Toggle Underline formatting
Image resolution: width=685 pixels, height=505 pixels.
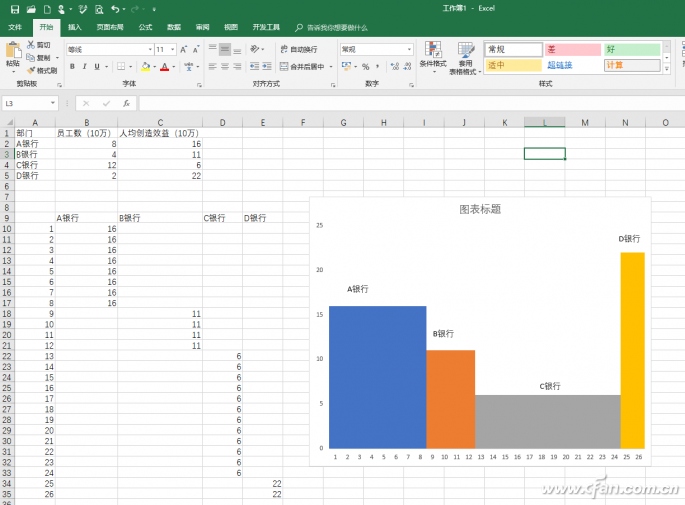(x=97, y=66)
